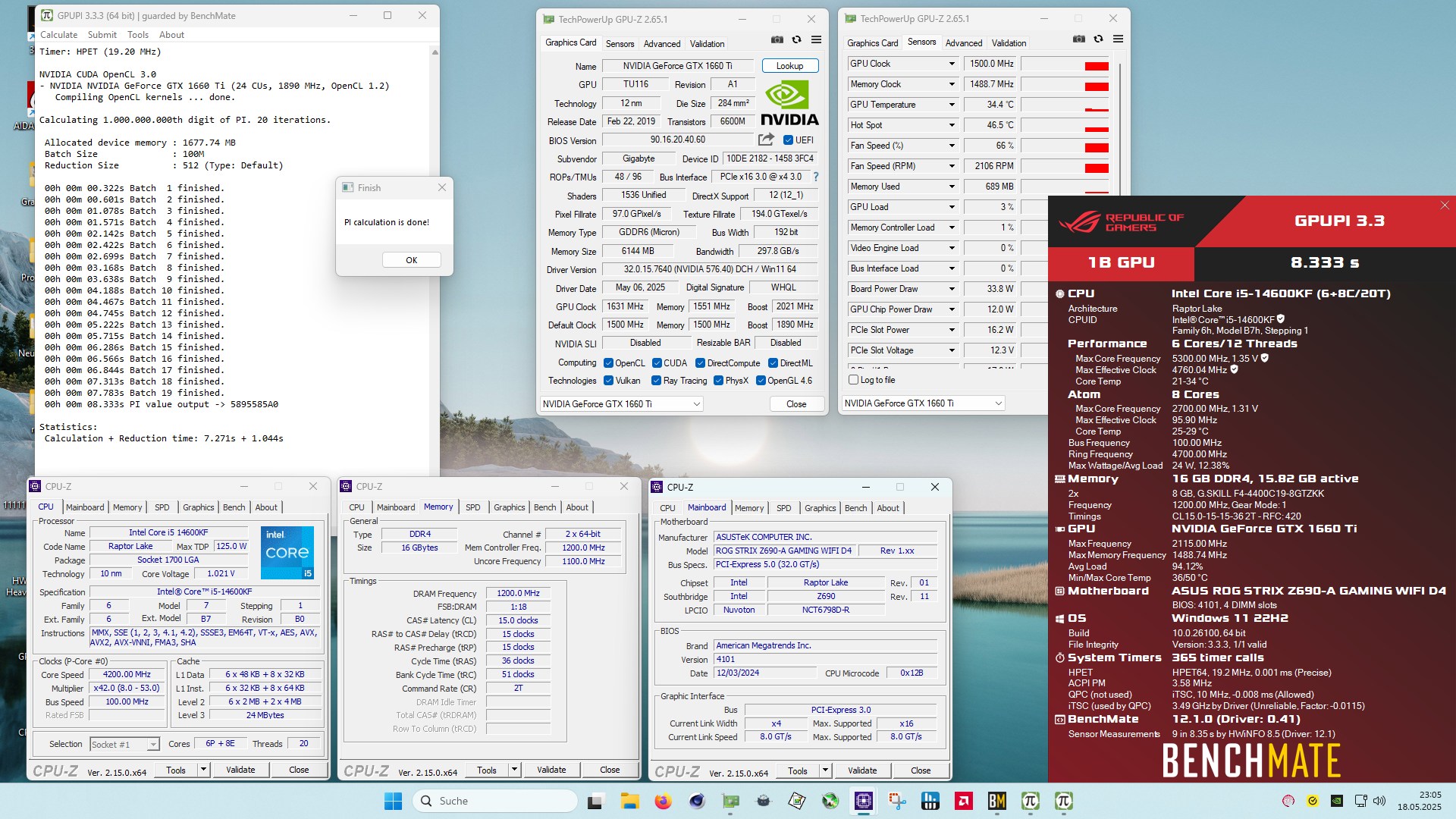Click the volume speaker icon in system tray
The height and width of the screenshot is (819, 1456).
(x=1379, y=801)
